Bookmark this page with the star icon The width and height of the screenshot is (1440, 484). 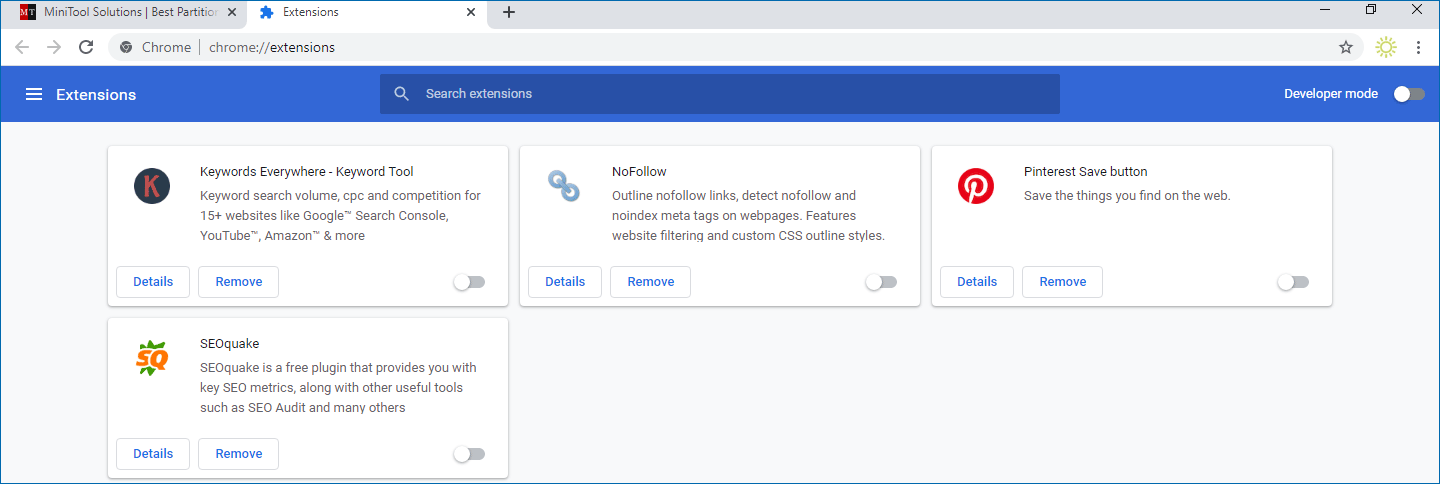pyautogui.click(x=1346, y=47)
